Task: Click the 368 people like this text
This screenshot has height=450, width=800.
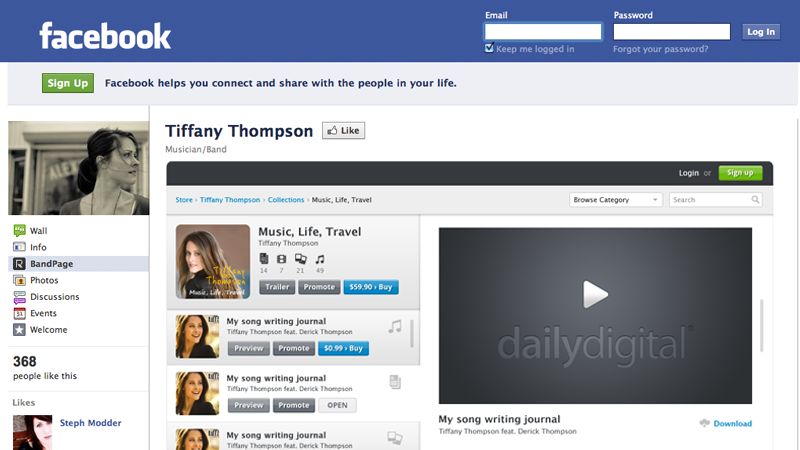Action: [45, 368]
